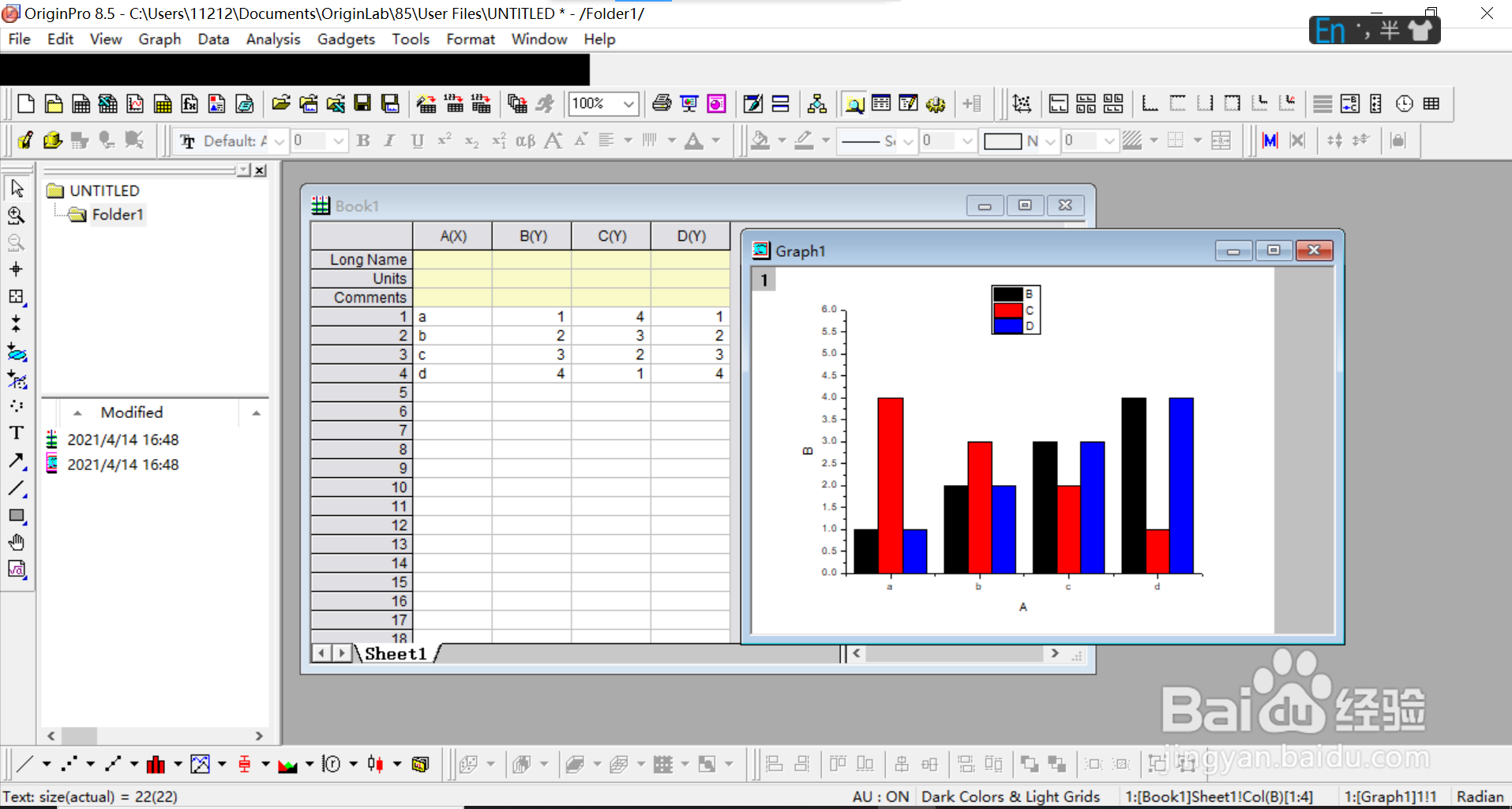Click the red C swatch in graph legend
1512x809 pixels.
coord(1008,310)
